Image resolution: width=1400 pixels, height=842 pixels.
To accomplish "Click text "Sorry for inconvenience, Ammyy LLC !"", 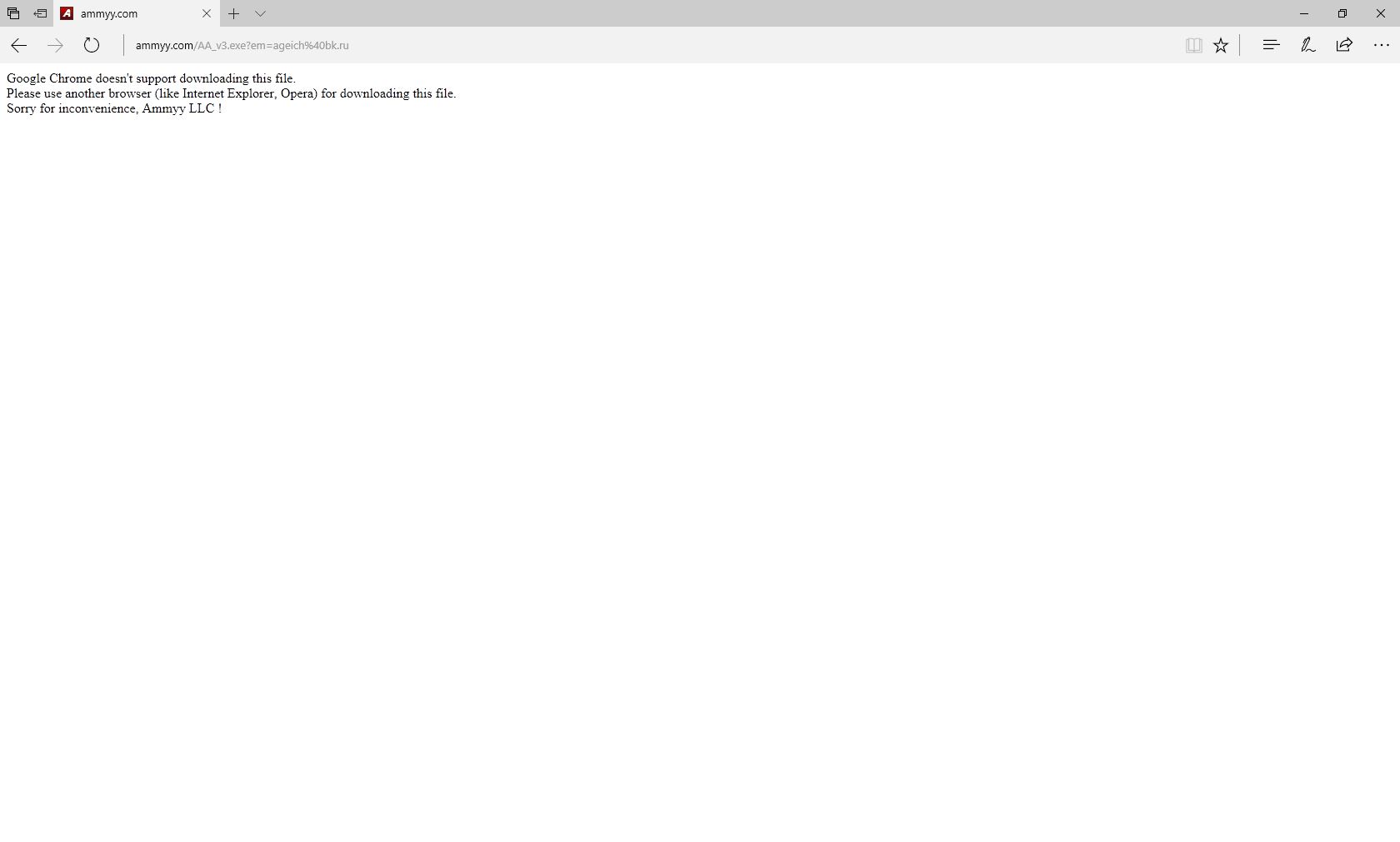I will 114,108.
